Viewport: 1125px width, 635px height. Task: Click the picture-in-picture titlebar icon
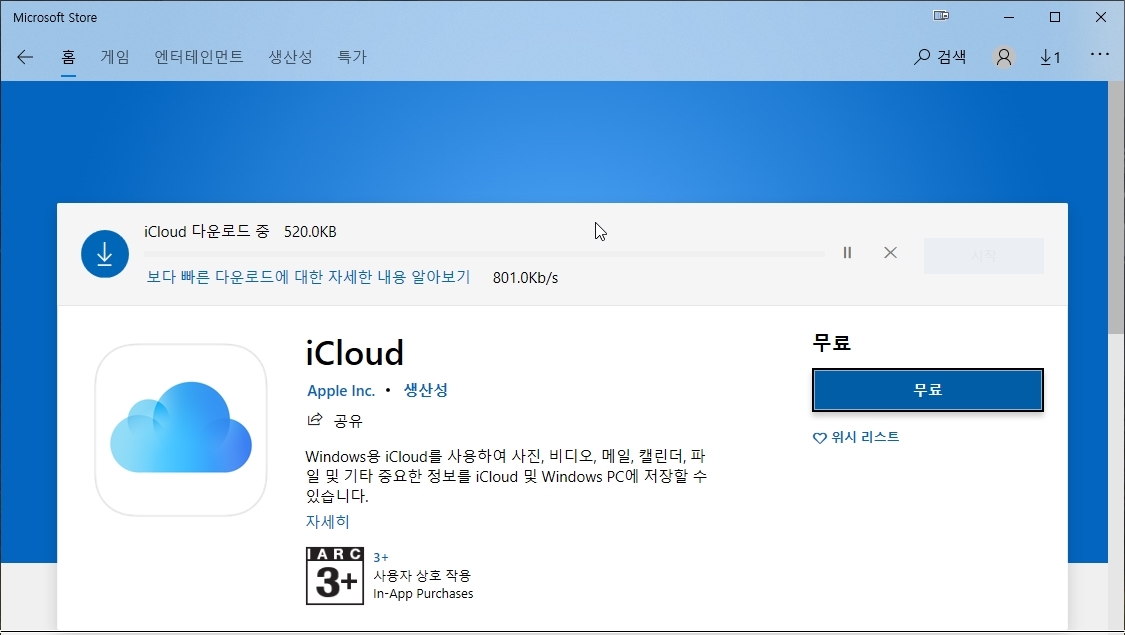(x=941, y=16)
